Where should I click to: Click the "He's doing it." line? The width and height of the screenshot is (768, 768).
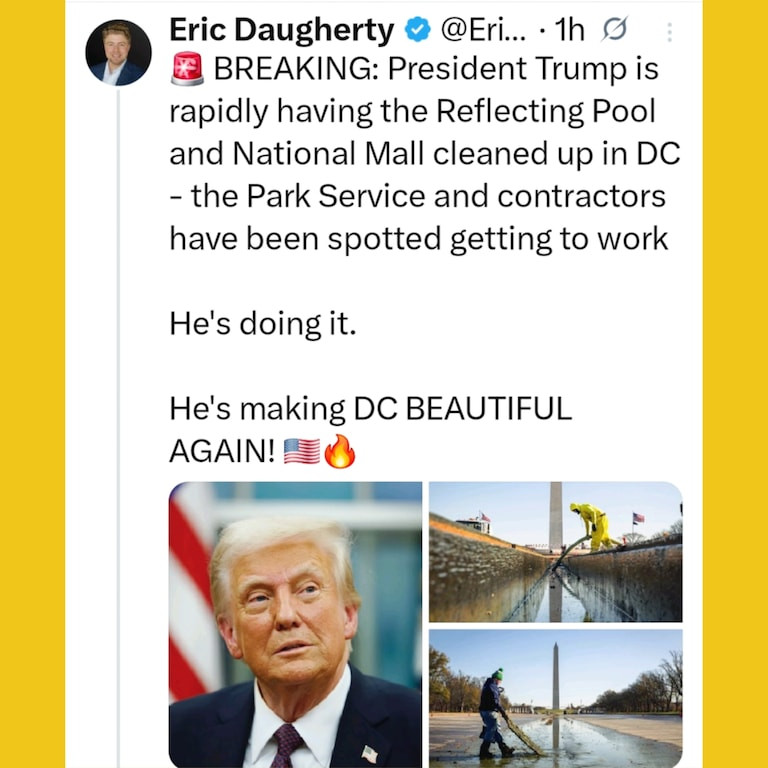263,325
